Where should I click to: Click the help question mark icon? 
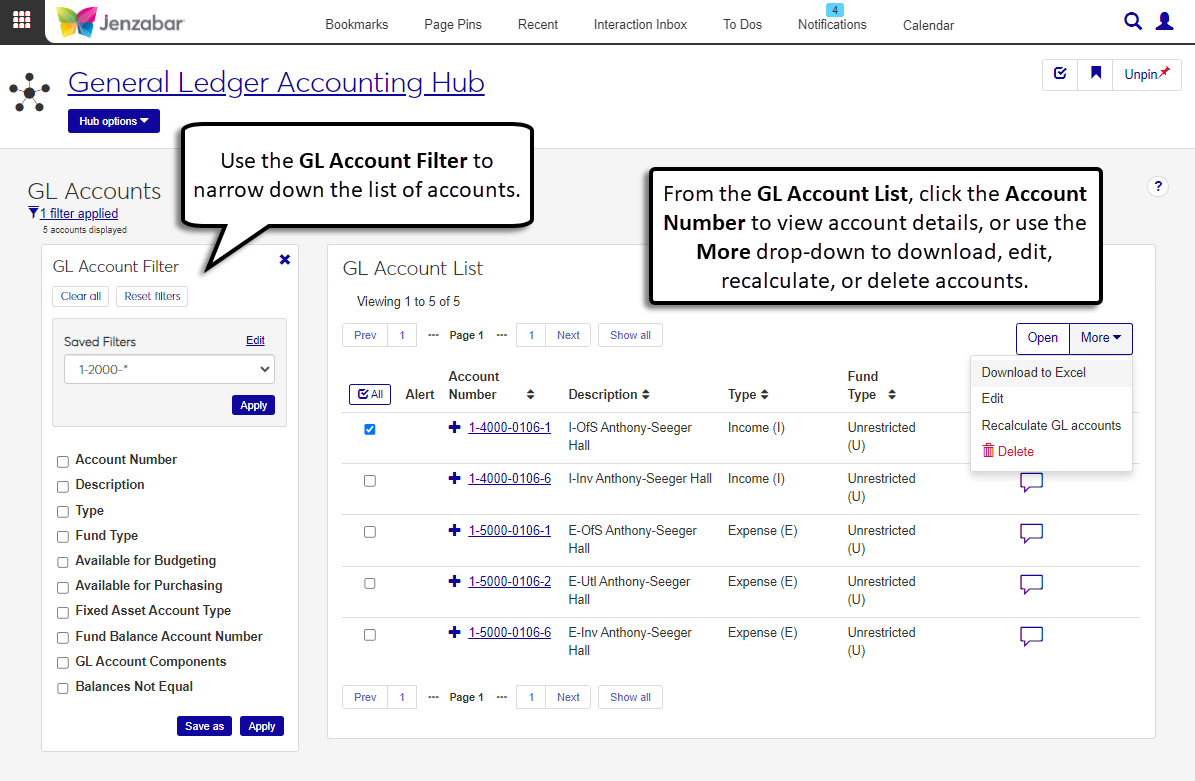(x=1158, y=186)
